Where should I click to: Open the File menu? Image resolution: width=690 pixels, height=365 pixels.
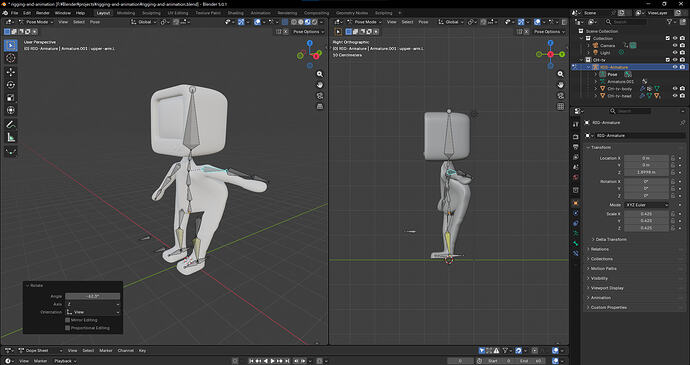(x=15, y=13)
